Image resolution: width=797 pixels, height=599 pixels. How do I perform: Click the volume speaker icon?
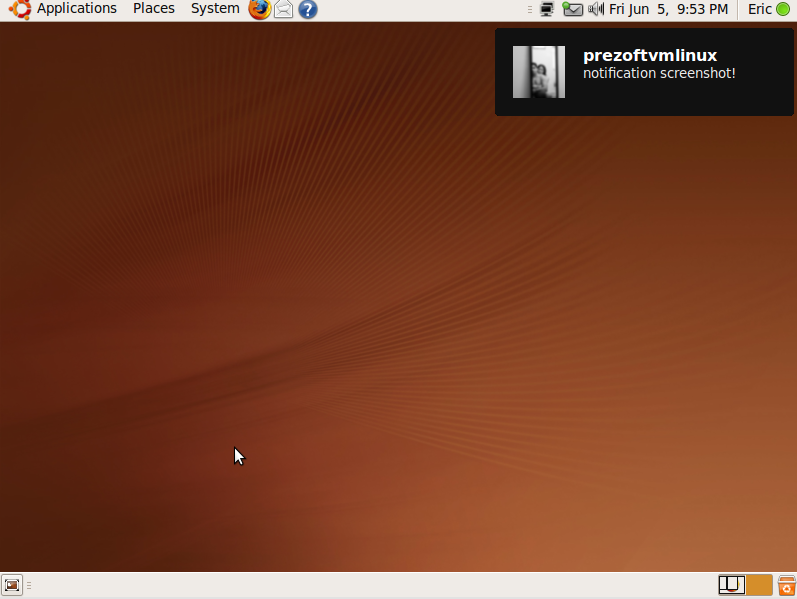click(596, 9)
